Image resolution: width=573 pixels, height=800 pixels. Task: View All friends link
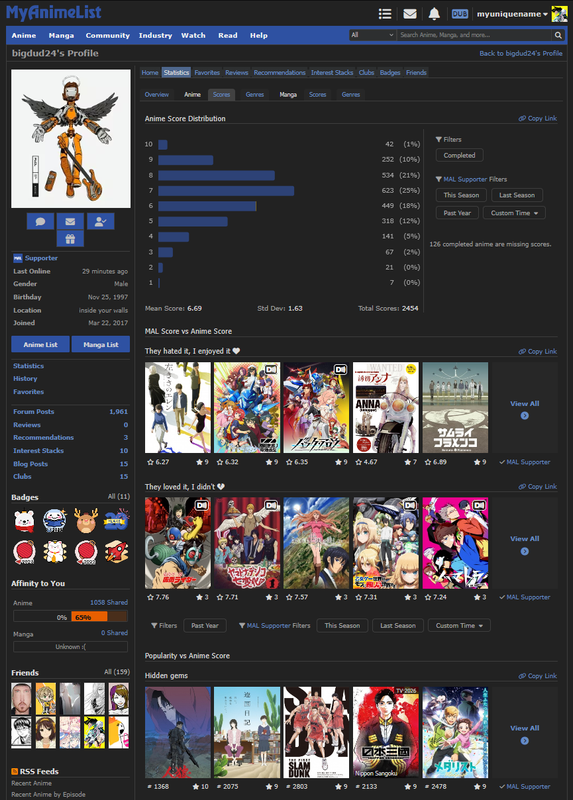[x=117, y=672]
